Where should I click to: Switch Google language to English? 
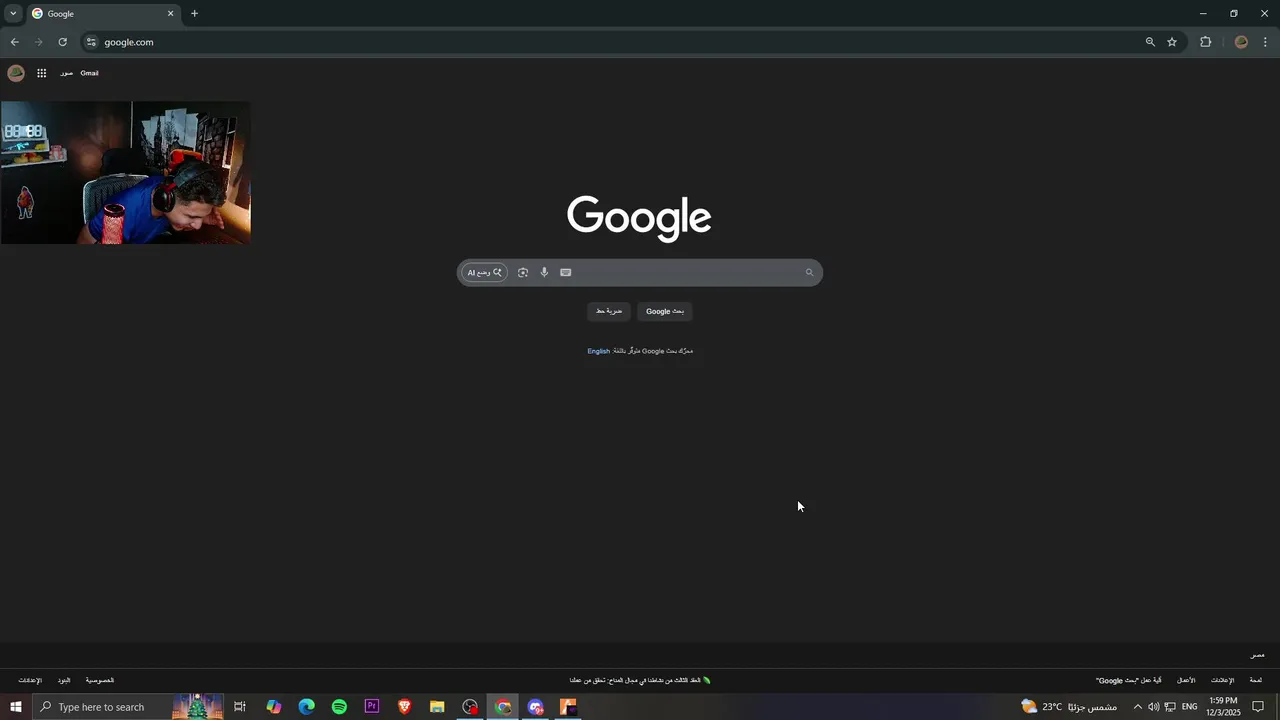(598, 351)
